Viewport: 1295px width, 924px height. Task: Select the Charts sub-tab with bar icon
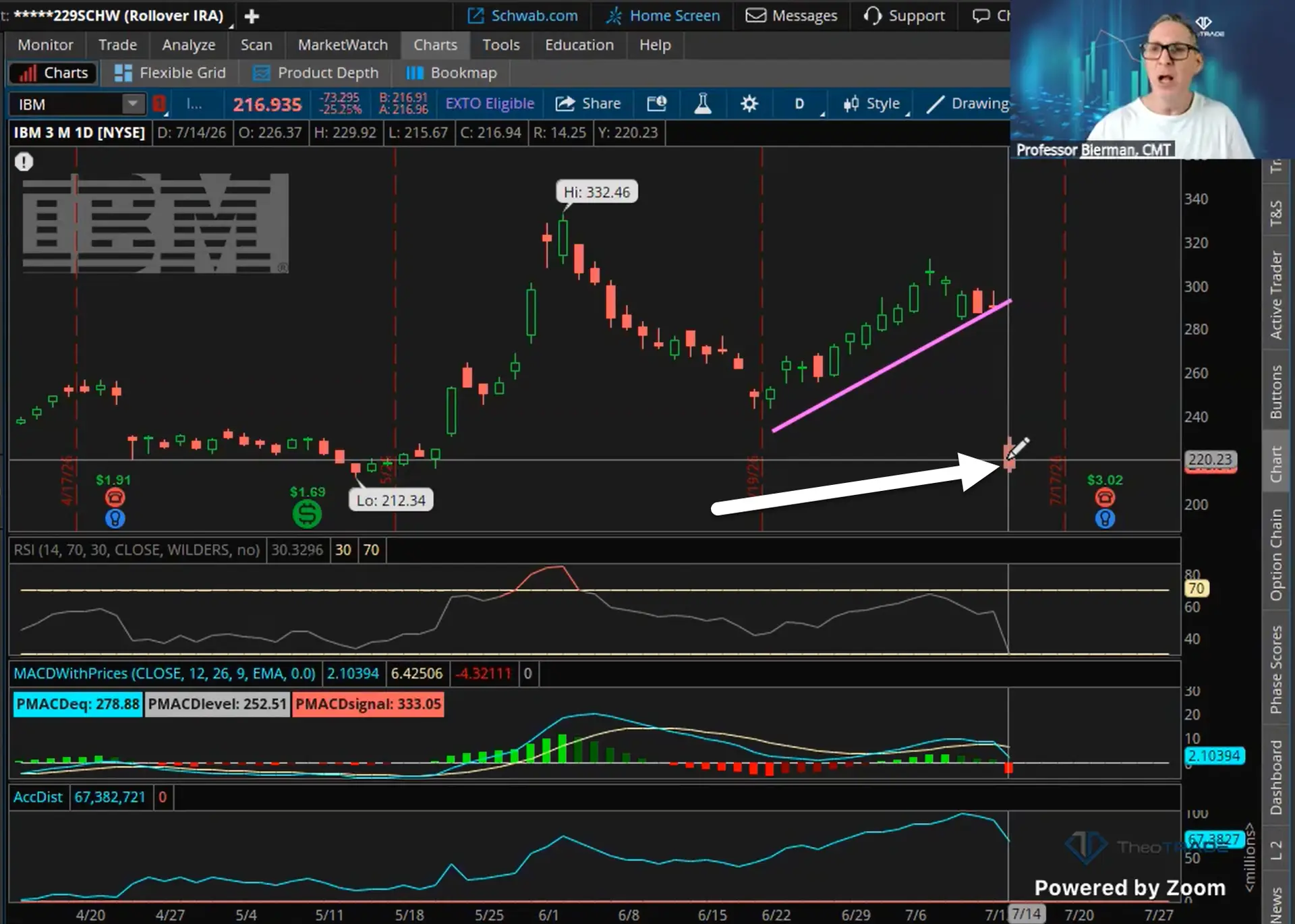tap(53, 73)
